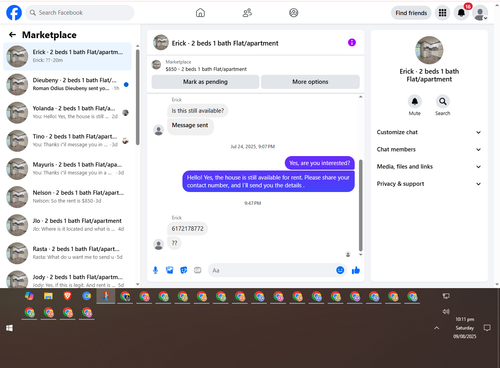Click Find friends button

coord(411,13)
